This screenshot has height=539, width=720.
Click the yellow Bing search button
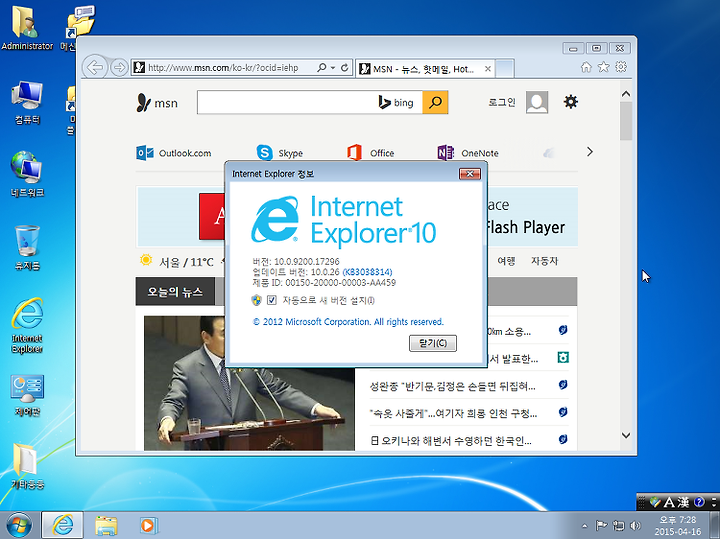(x=435, y=102)
